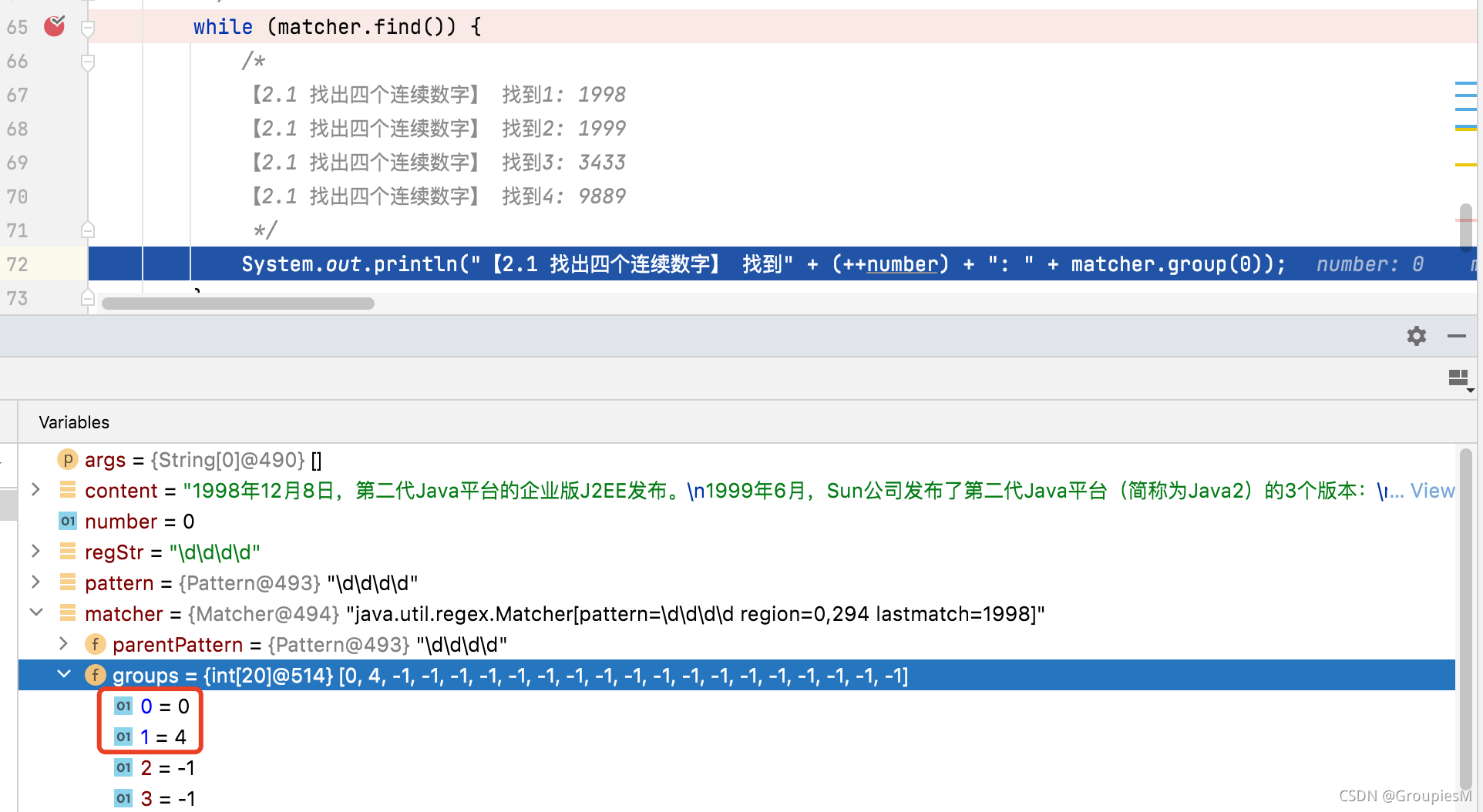Select the groups element 1 = 4
Image resolution: width=1483 pixels, height=812 pixels.
pyautogui.click(x=736, y=737)
